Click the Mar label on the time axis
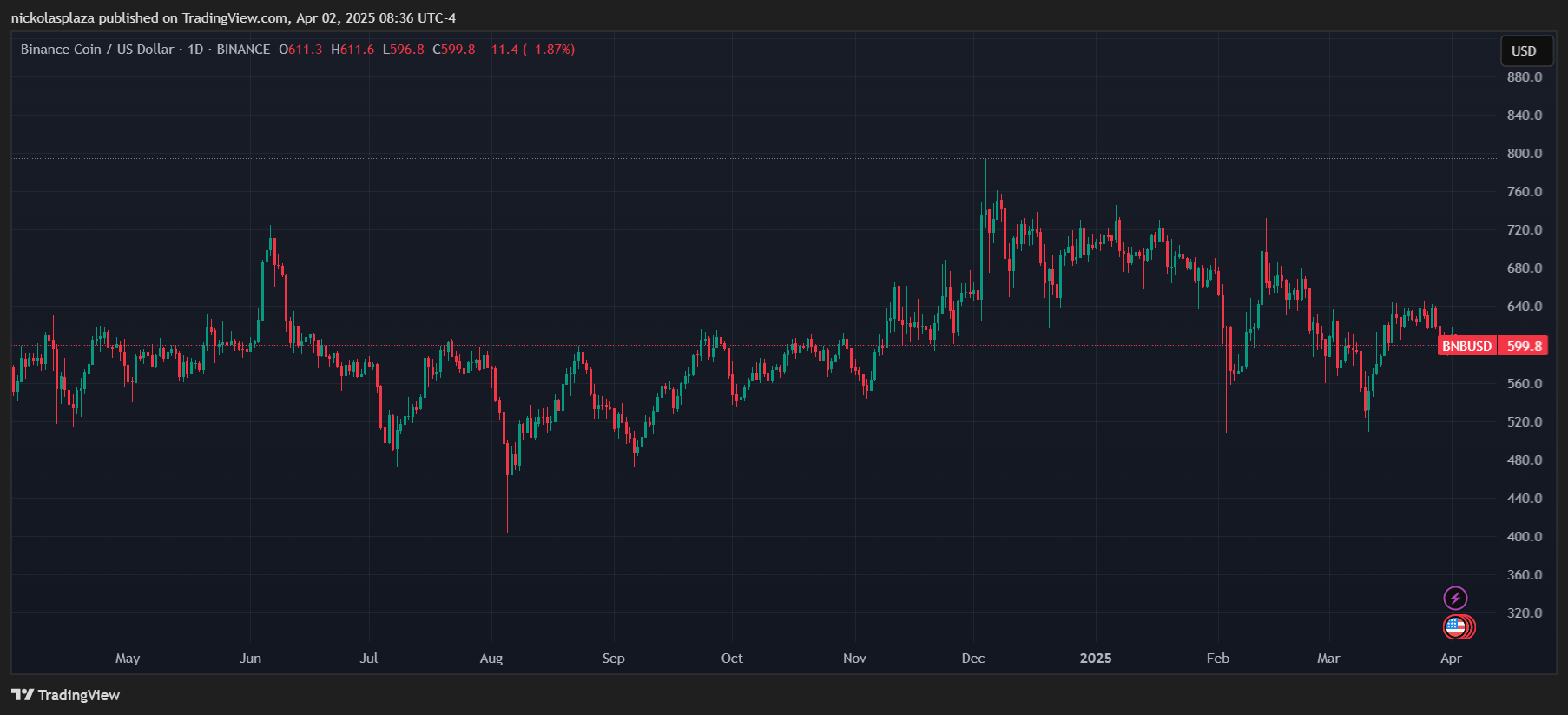Image resolution: width=1568 pixels, height=715 pixels. tap(1328, 659)
